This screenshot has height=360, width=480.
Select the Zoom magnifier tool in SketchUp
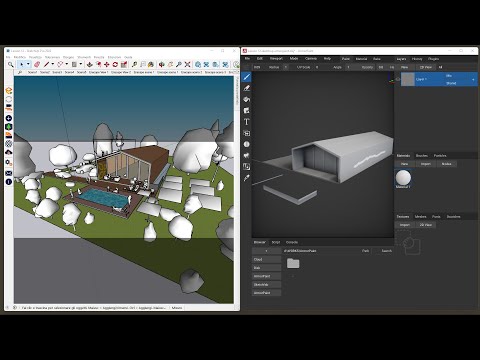pos(179,64)
